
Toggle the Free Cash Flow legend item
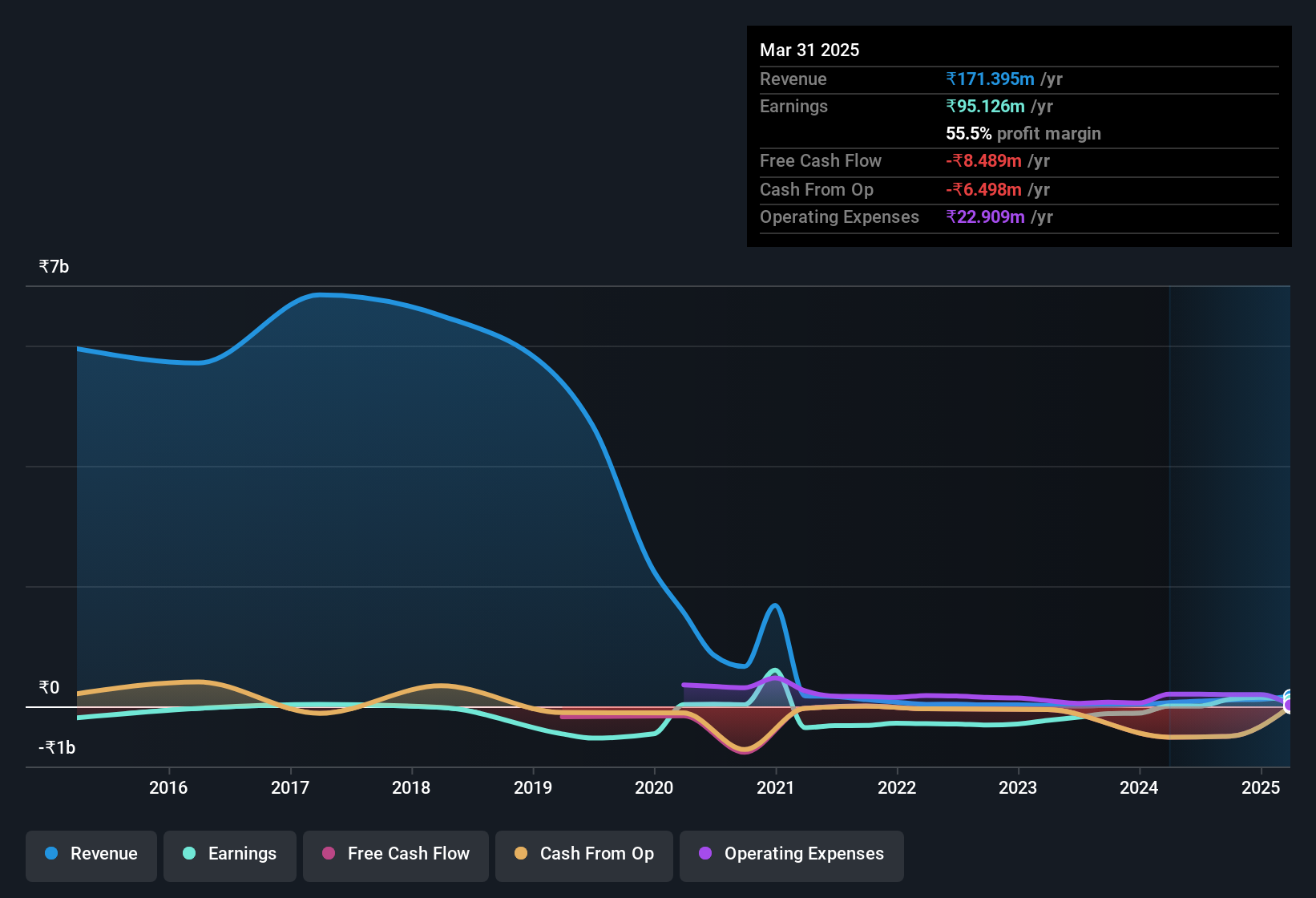[x=396, y=855]
